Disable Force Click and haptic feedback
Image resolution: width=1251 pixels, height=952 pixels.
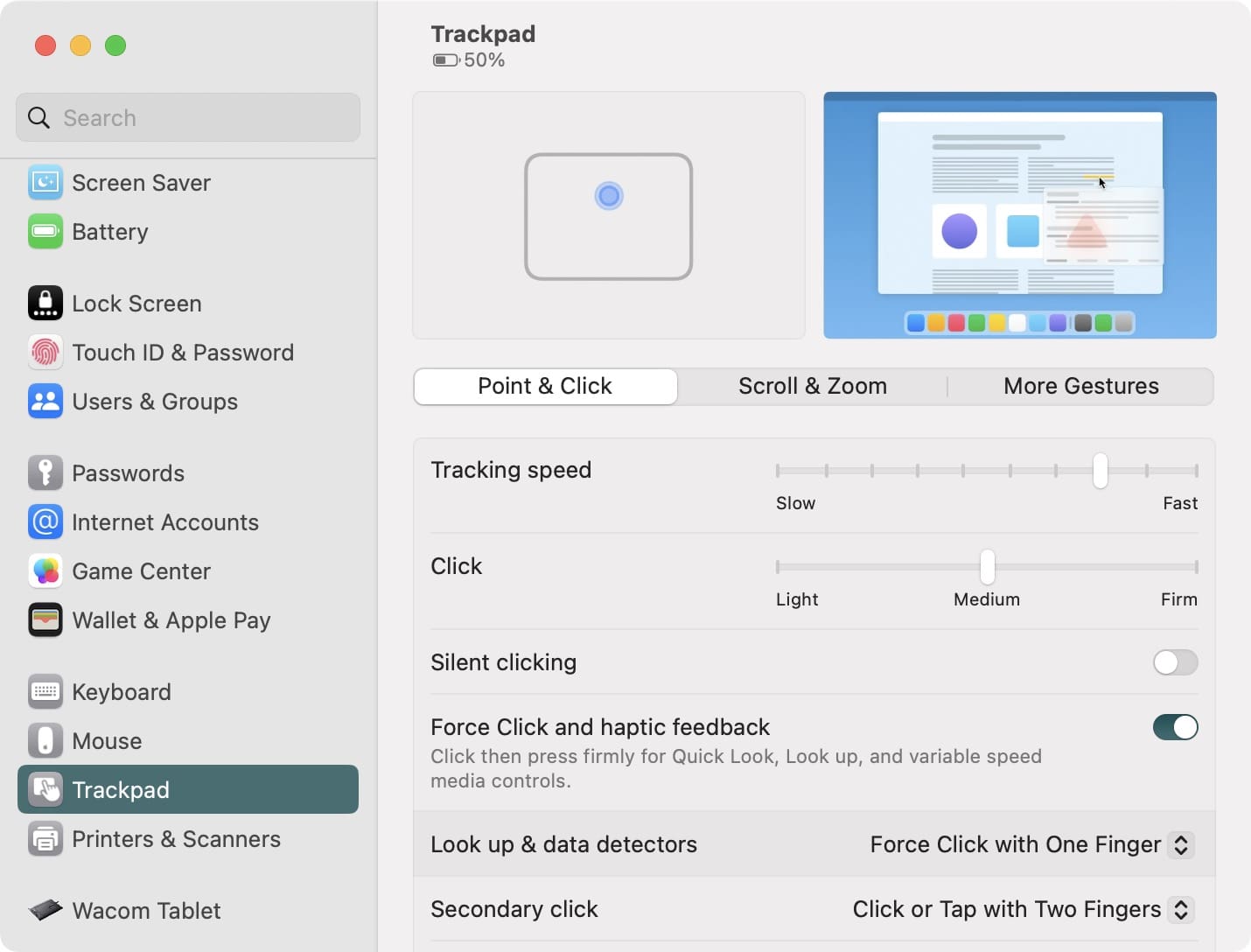tap(1175, 727)
